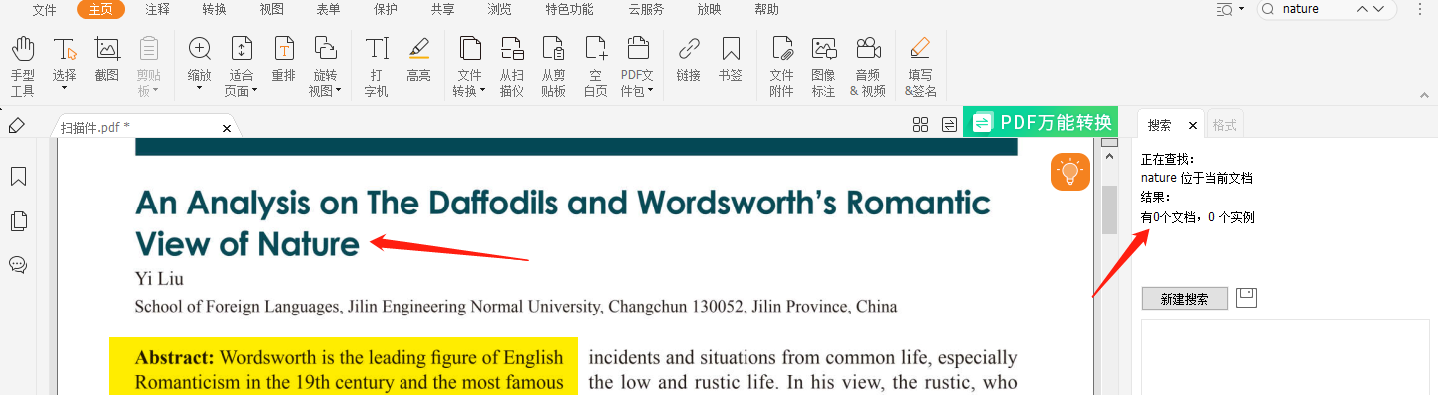This screenshot has height=395, width=1438.
Task: Open the Protect ribbon tab
Action: (385, 10)
